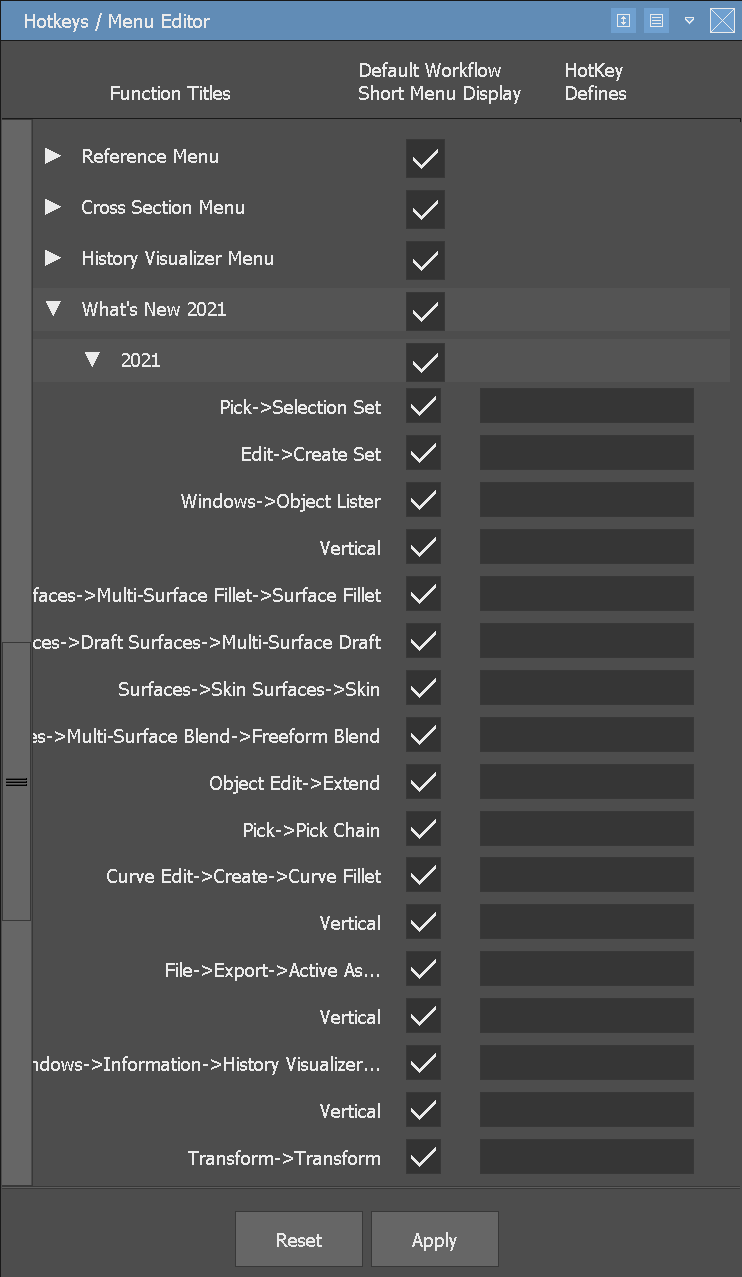
Task: Click the list view icon in the title bar
Action: coord(656,20)
